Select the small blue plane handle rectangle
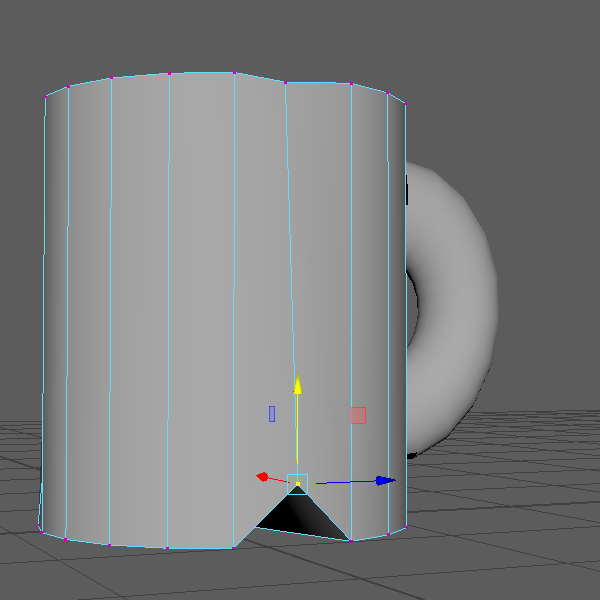 (x=271, y=413)
